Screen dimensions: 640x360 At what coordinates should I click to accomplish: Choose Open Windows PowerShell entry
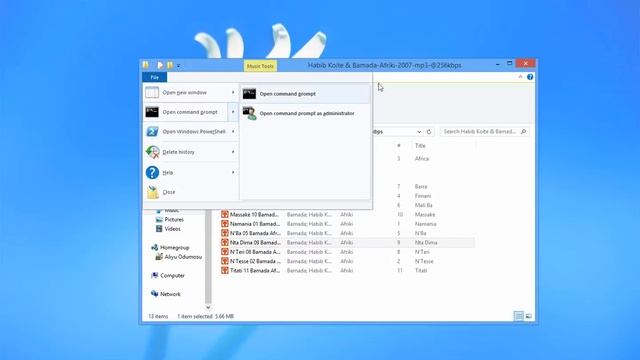[x=190, y=131]
